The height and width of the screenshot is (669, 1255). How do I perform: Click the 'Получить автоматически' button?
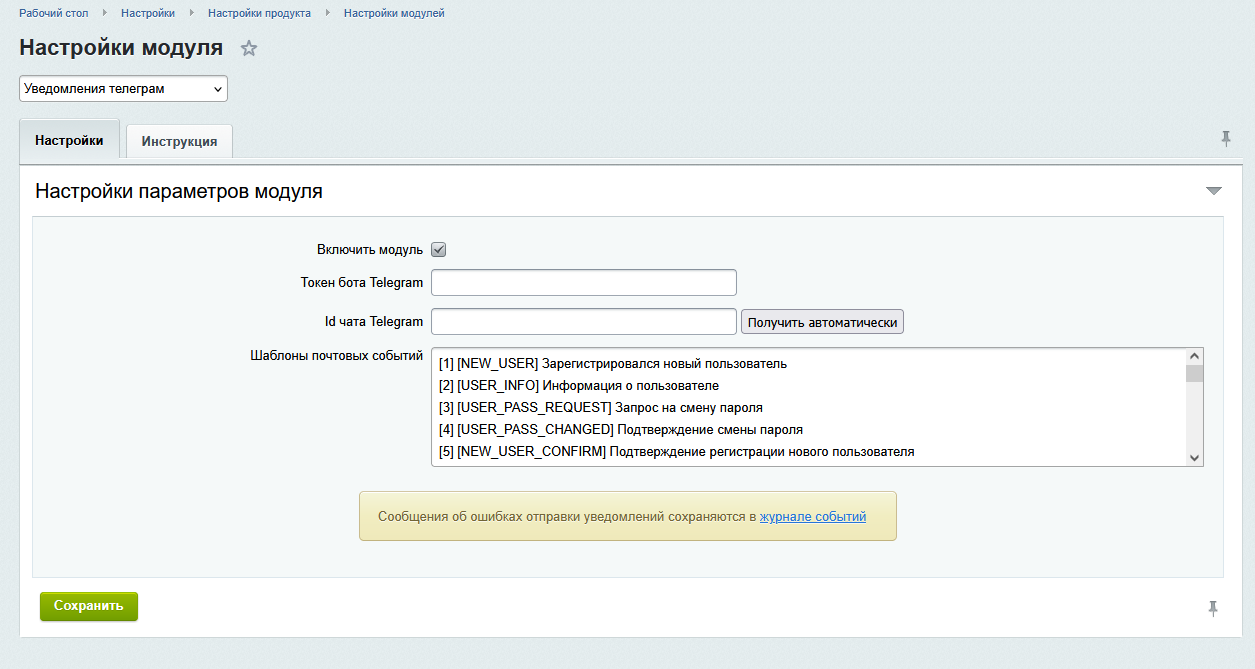[x=822, y=322]
